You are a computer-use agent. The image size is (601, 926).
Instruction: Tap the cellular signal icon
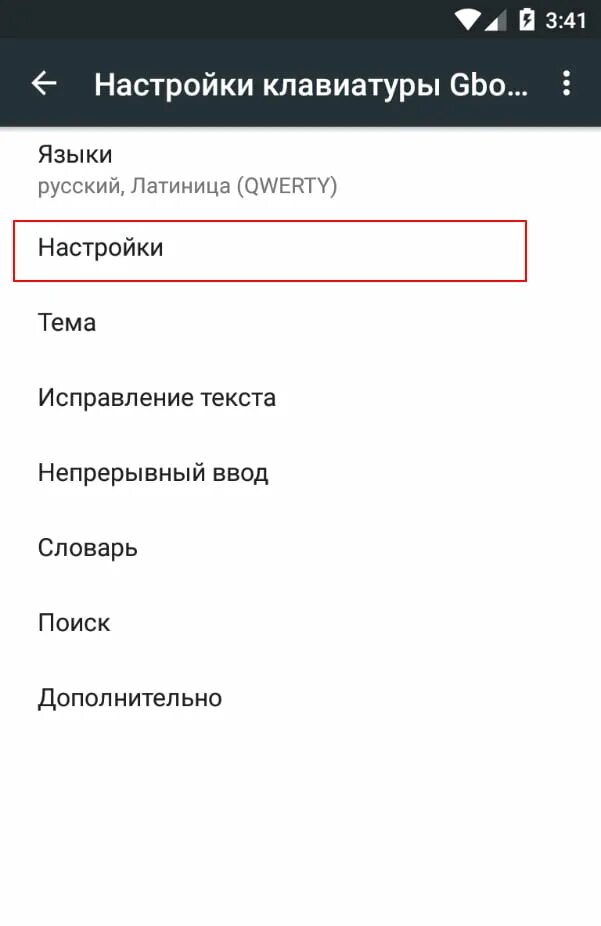(496, 21)
